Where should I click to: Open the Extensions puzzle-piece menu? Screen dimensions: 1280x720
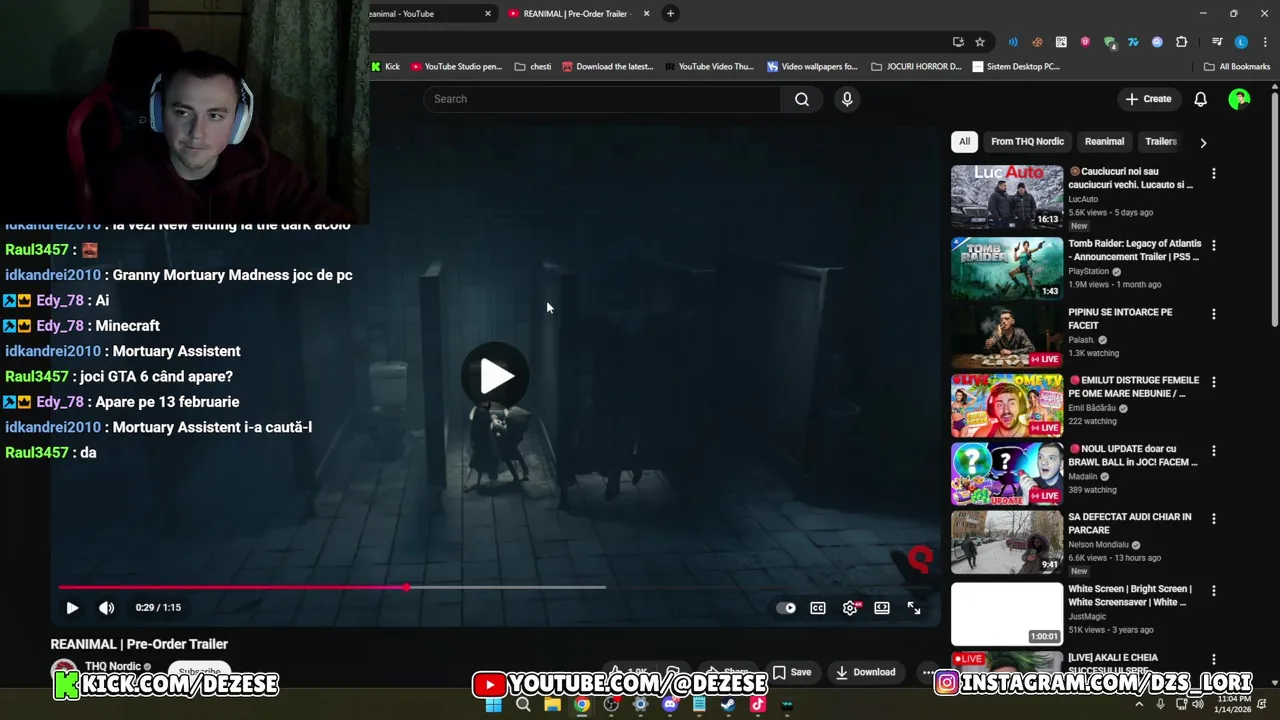[x=1181, y=42]
